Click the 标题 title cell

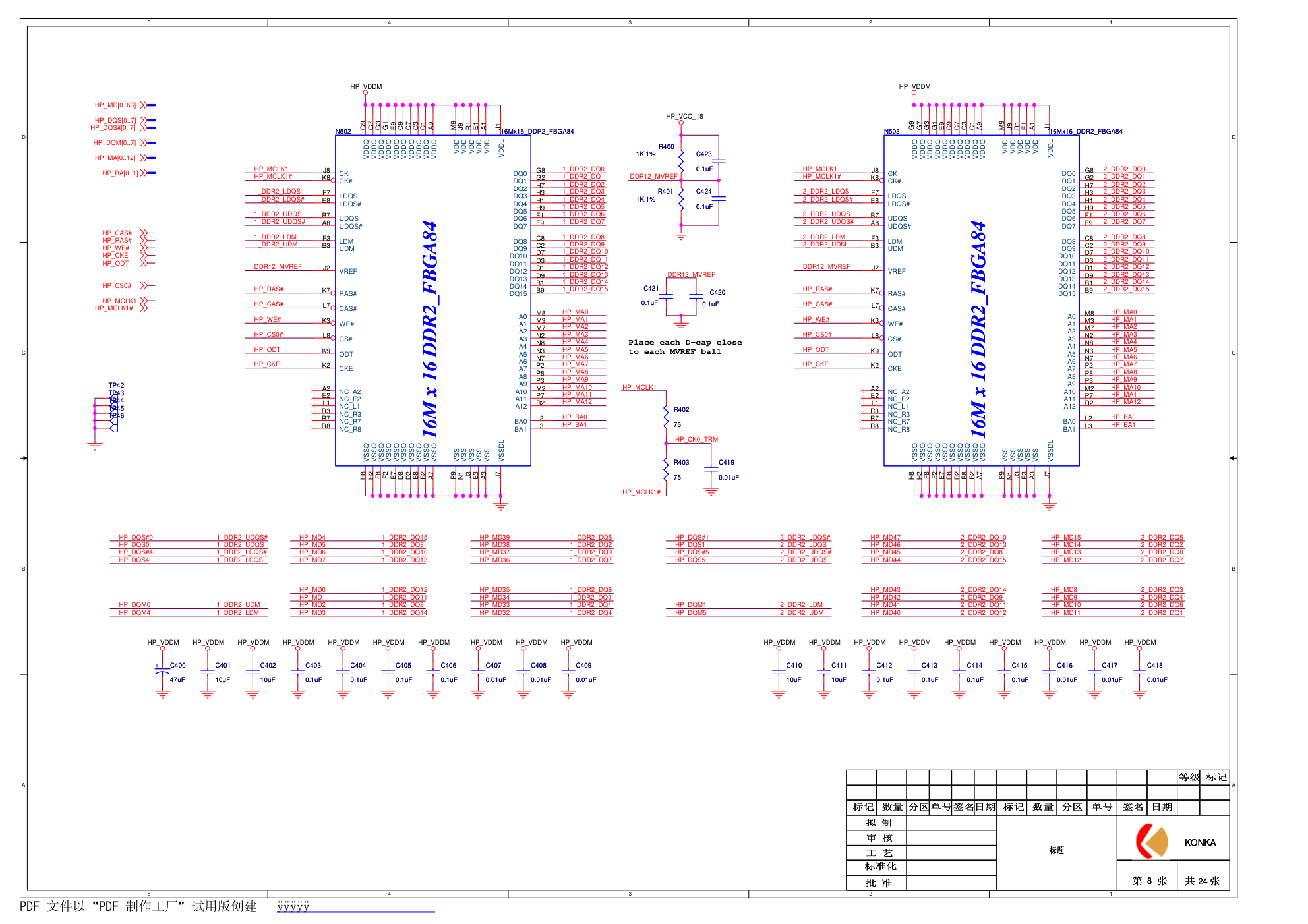pyautogui.click(x=1057, y=851)
